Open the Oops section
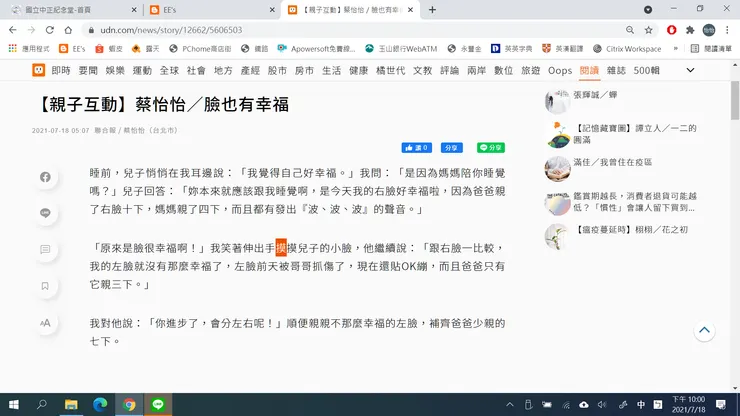Image resolution: width=740 pixels, height=416 pixels. point(560,70)
